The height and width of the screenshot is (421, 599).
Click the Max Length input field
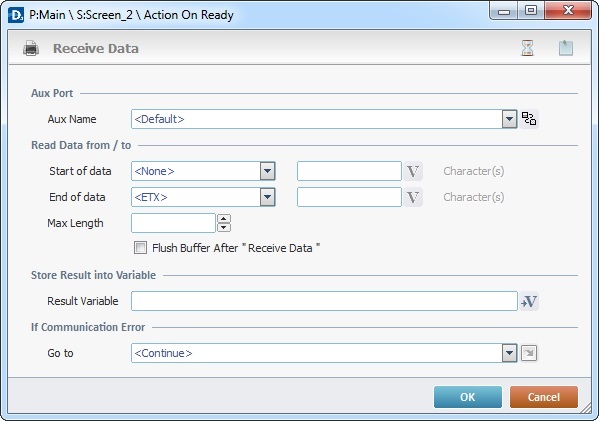click(x=173, y=223)
